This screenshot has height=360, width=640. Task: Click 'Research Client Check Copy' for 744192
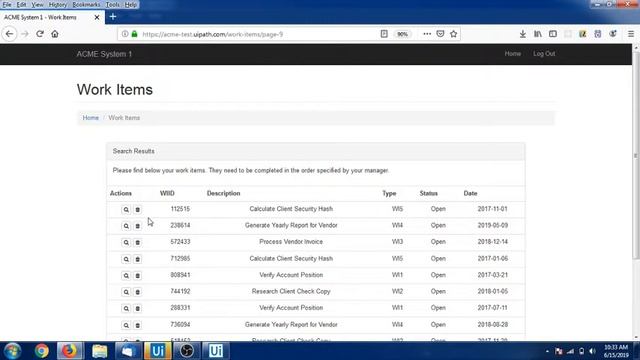coord(291,291)
